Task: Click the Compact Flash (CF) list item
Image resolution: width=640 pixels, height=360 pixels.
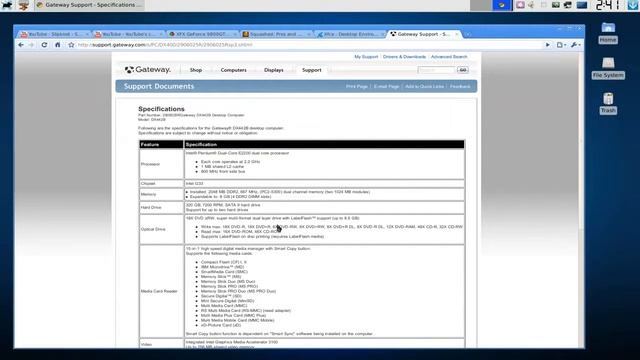Action: coord(224,262)
